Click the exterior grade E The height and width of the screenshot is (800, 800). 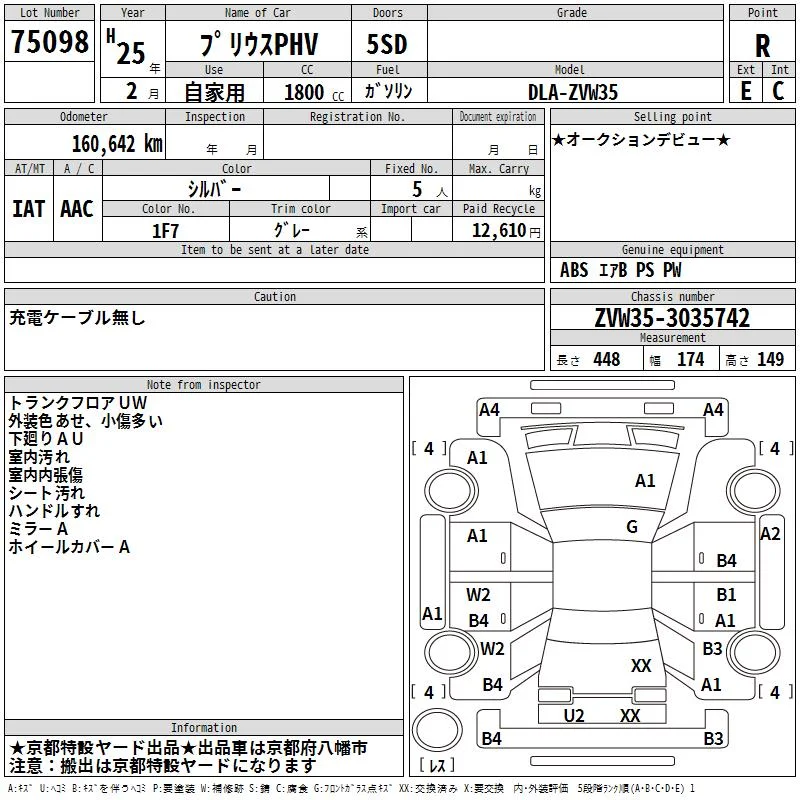coord(746,91)
